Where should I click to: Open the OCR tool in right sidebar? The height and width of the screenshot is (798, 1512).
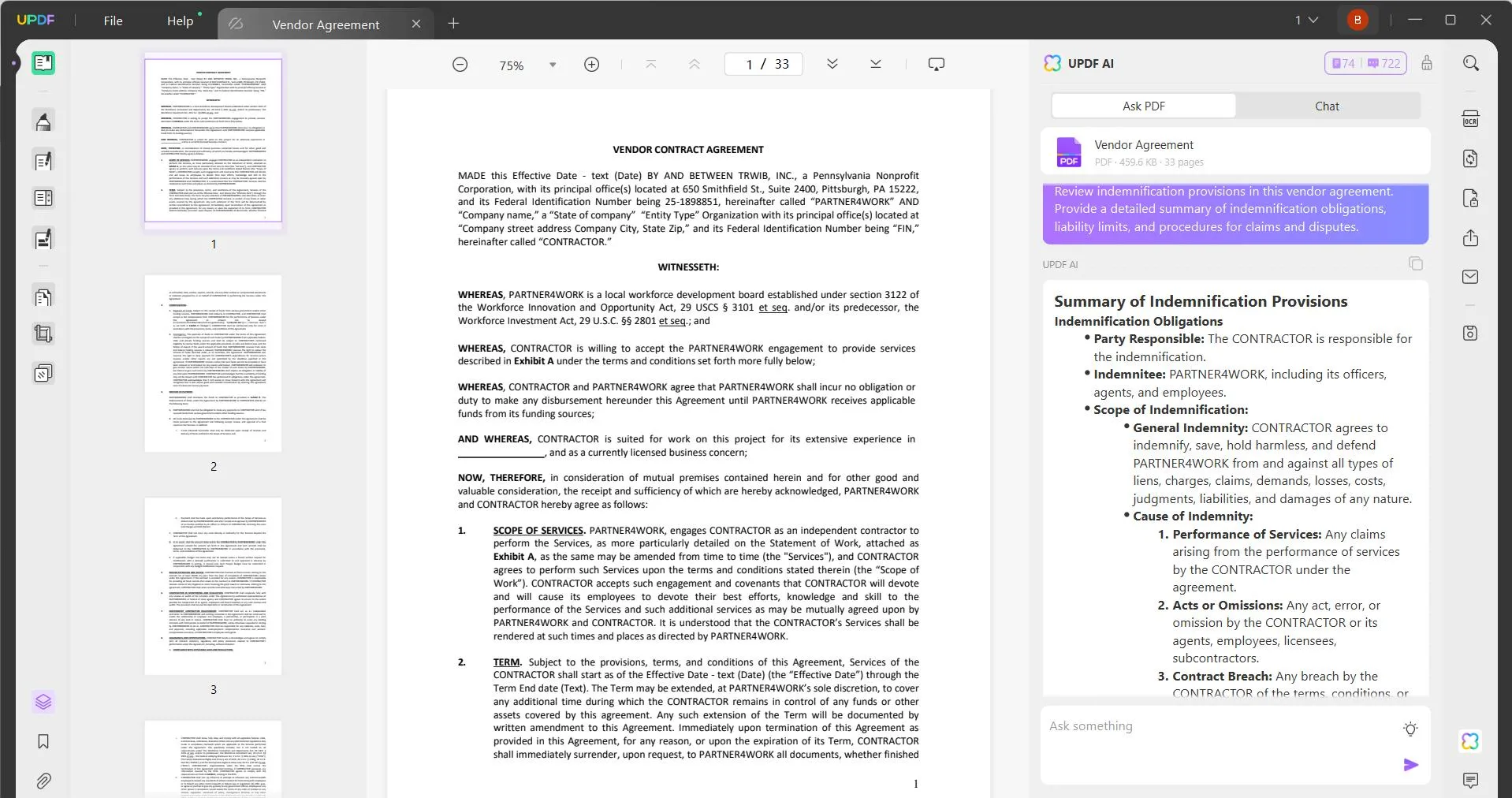(x=1470, y=119)
